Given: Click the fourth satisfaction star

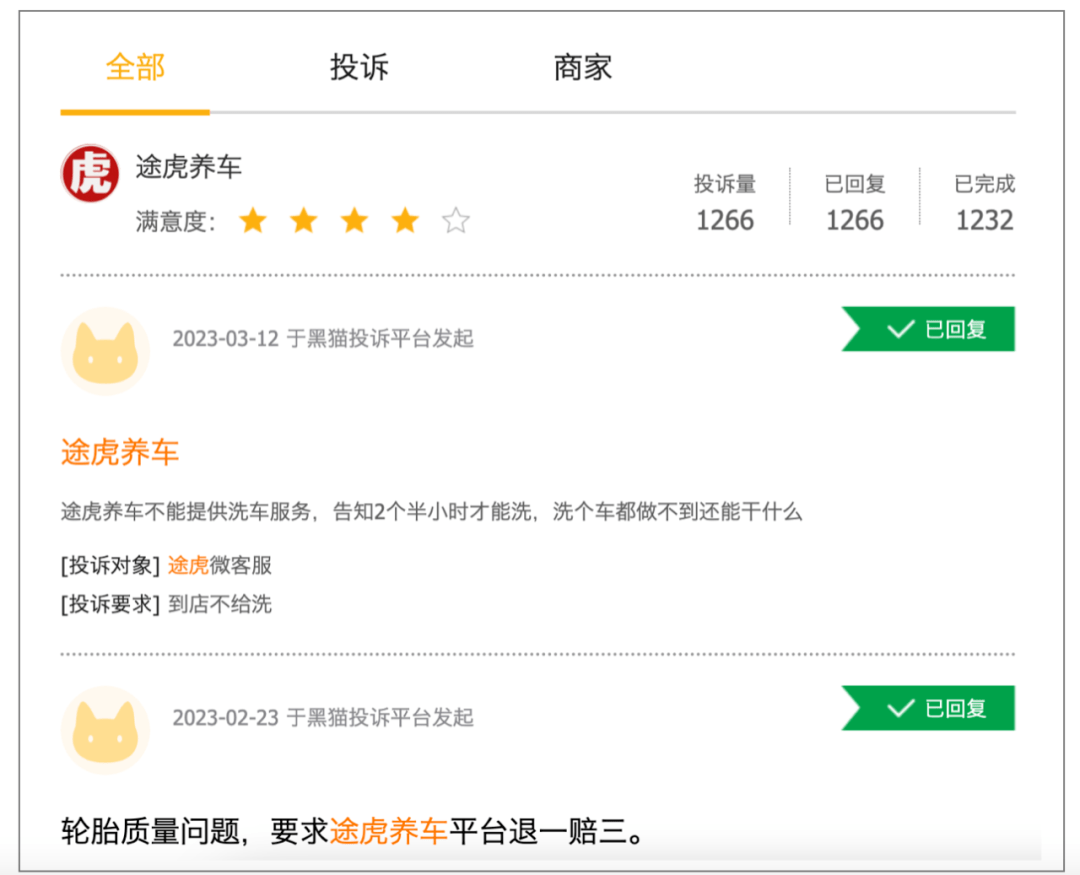Looking at the screenshot, I should click(x=405, y=221).
